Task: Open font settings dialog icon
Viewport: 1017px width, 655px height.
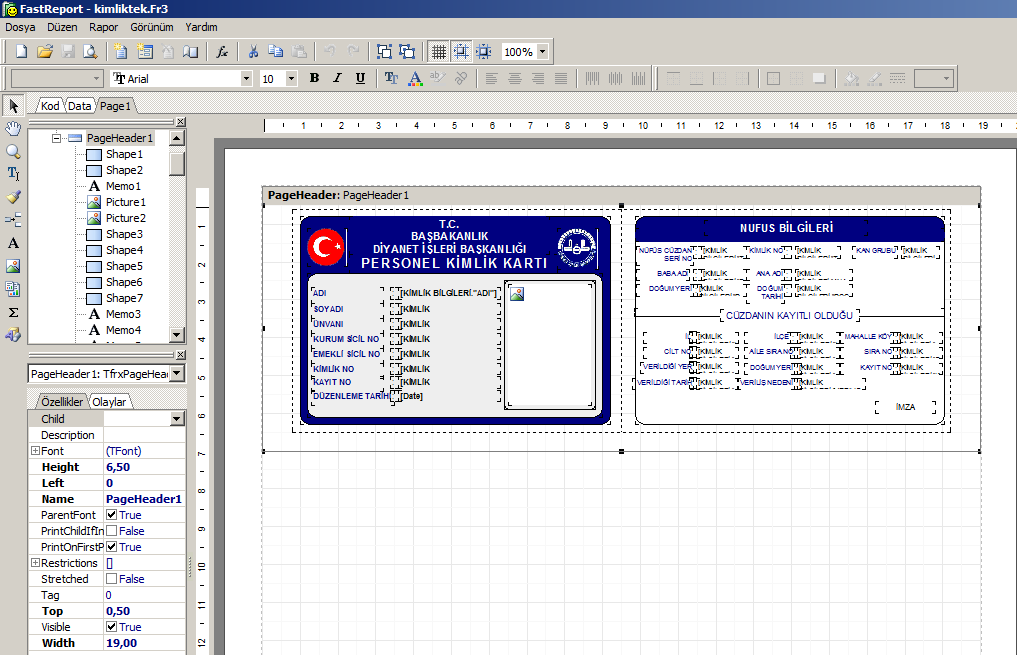Action: click(x=391, y=78)
